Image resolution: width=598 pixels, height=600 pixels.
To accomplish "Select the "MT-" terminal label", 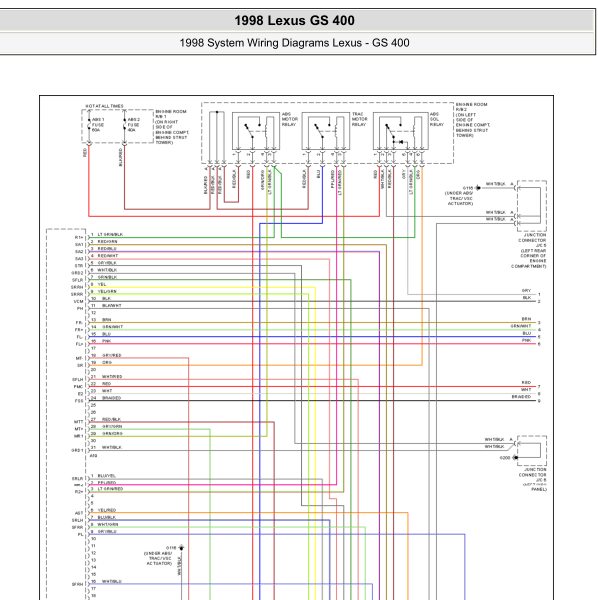I will pyautogui.click(x=79, y=359).
